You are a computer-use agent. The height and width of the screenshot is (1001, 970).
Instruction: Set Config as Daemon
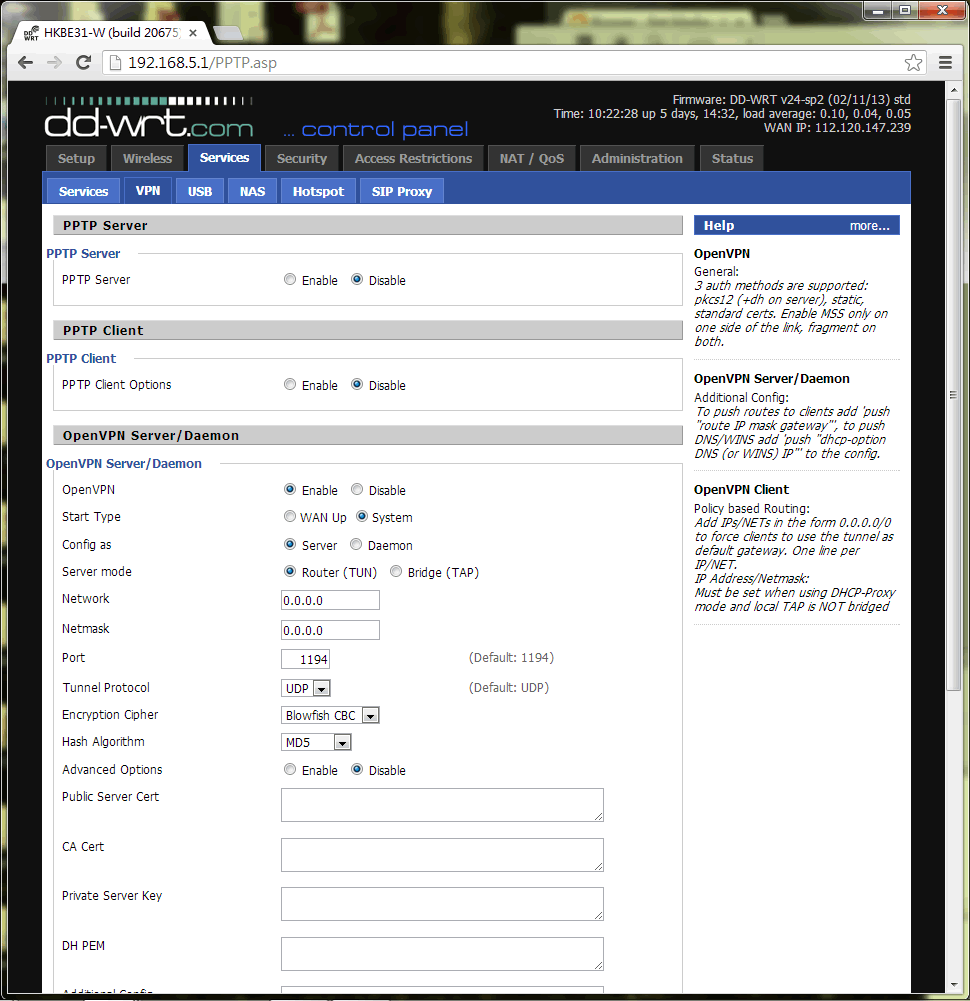356,545
